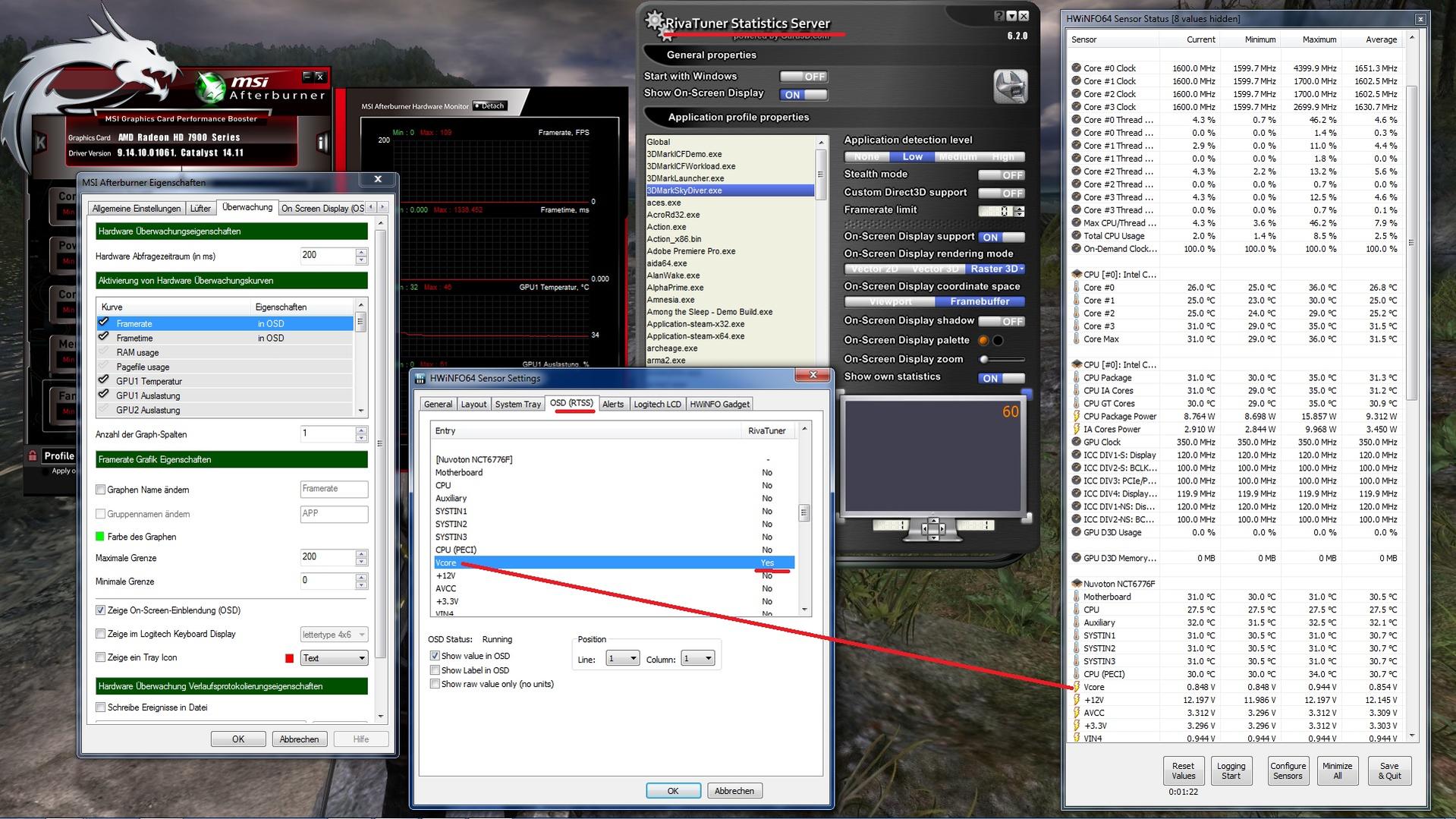
Task: Select the orange On-Screen Display palette color
Action: (x=983, y=341)
